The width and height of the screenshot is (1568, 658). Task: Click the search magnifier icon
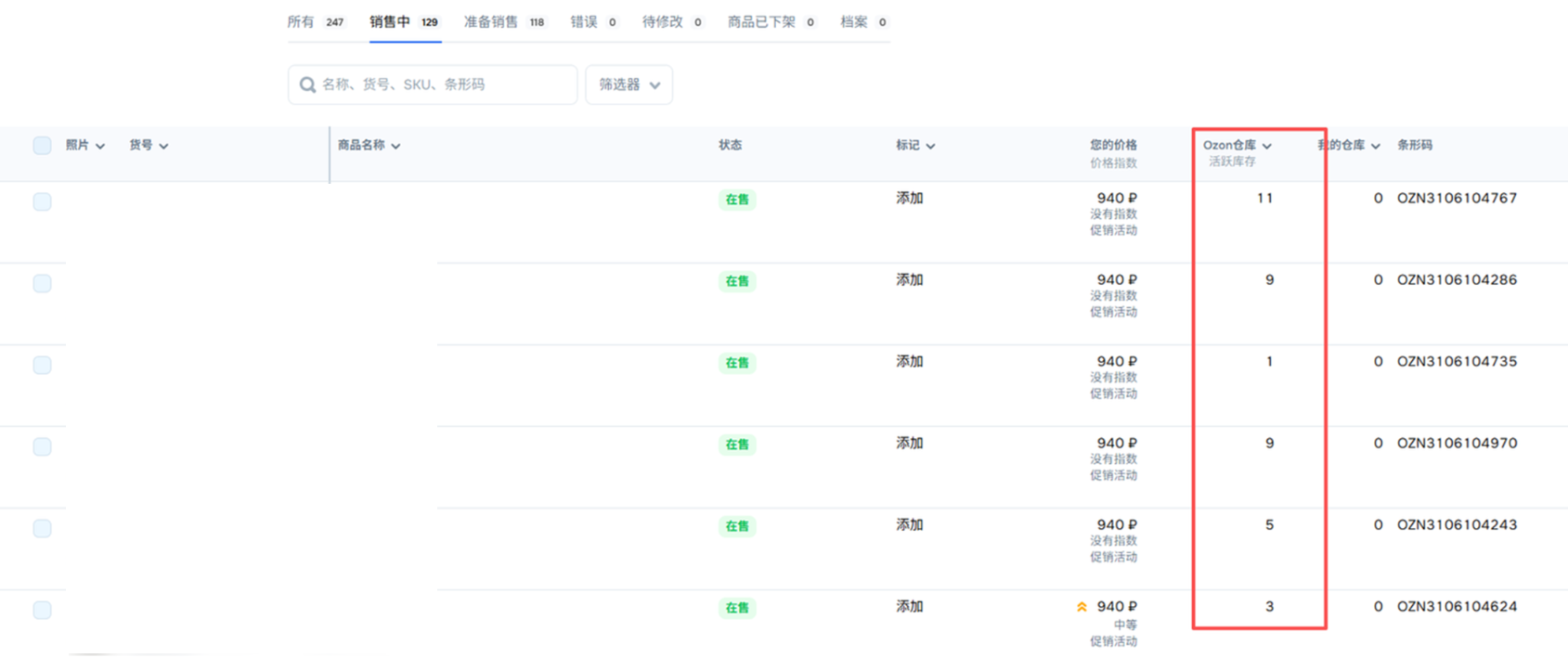click(x=307, y=84)
